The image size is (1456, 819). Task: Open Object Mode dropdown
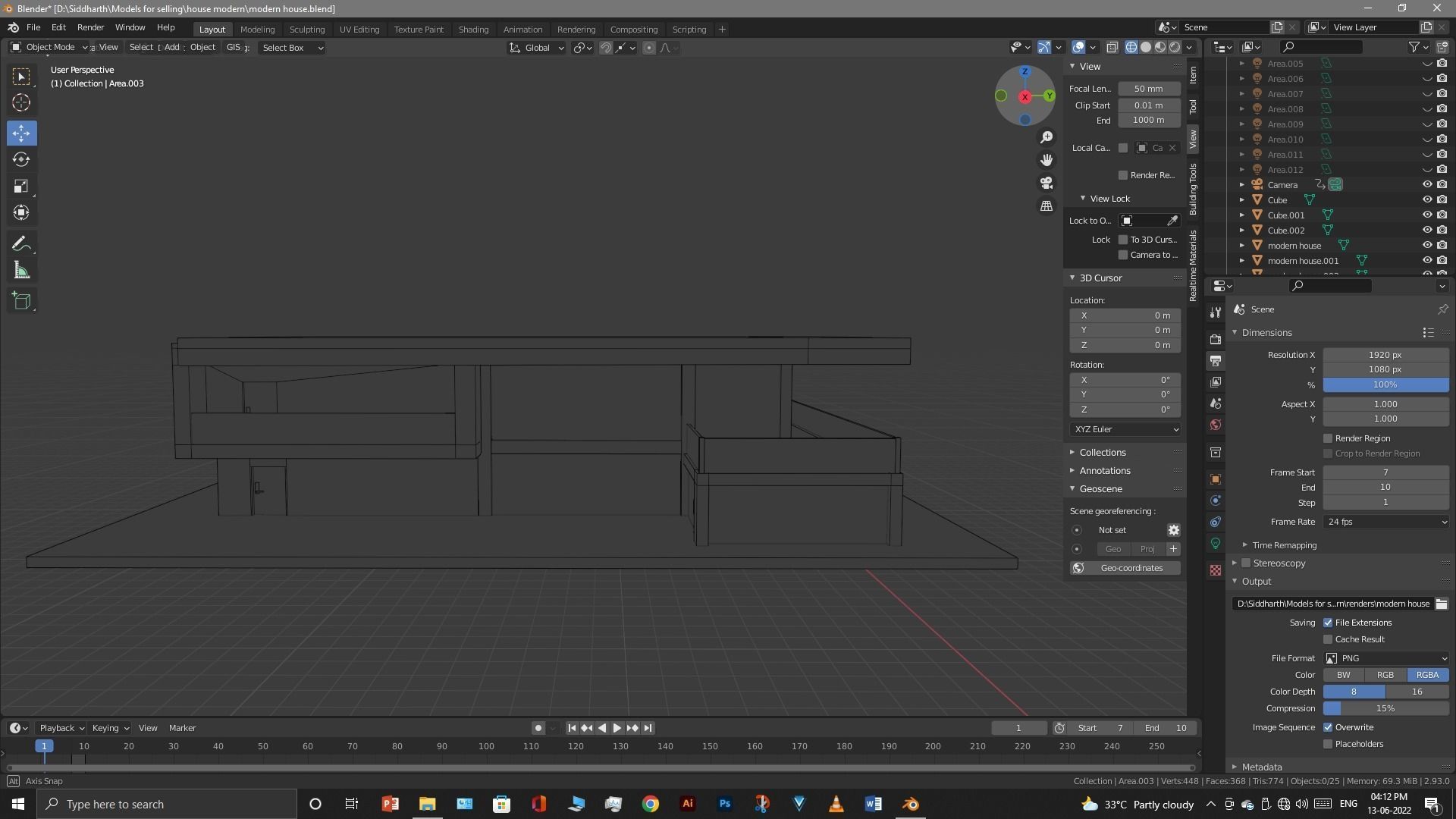click(x=49, y=47)
